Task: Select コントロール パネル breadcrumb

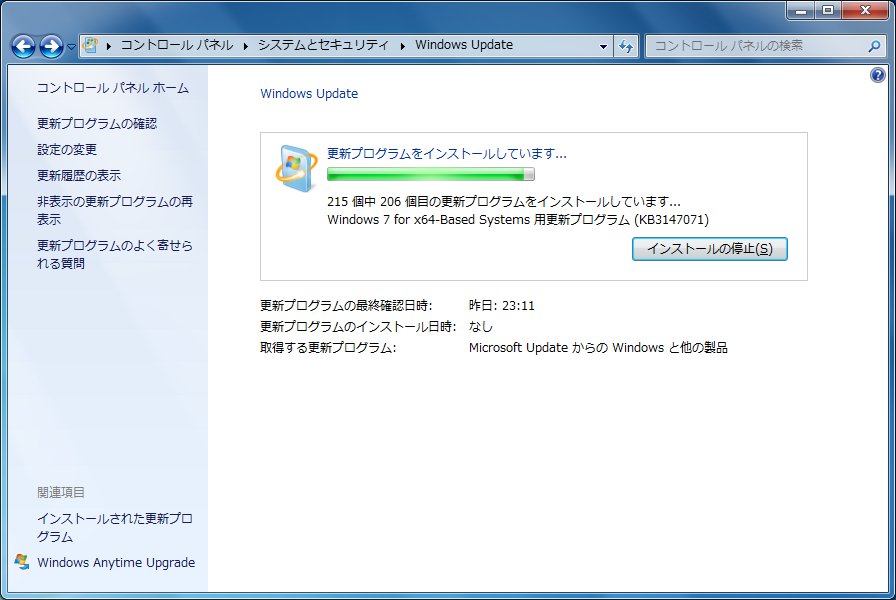Action: (177, 45)
